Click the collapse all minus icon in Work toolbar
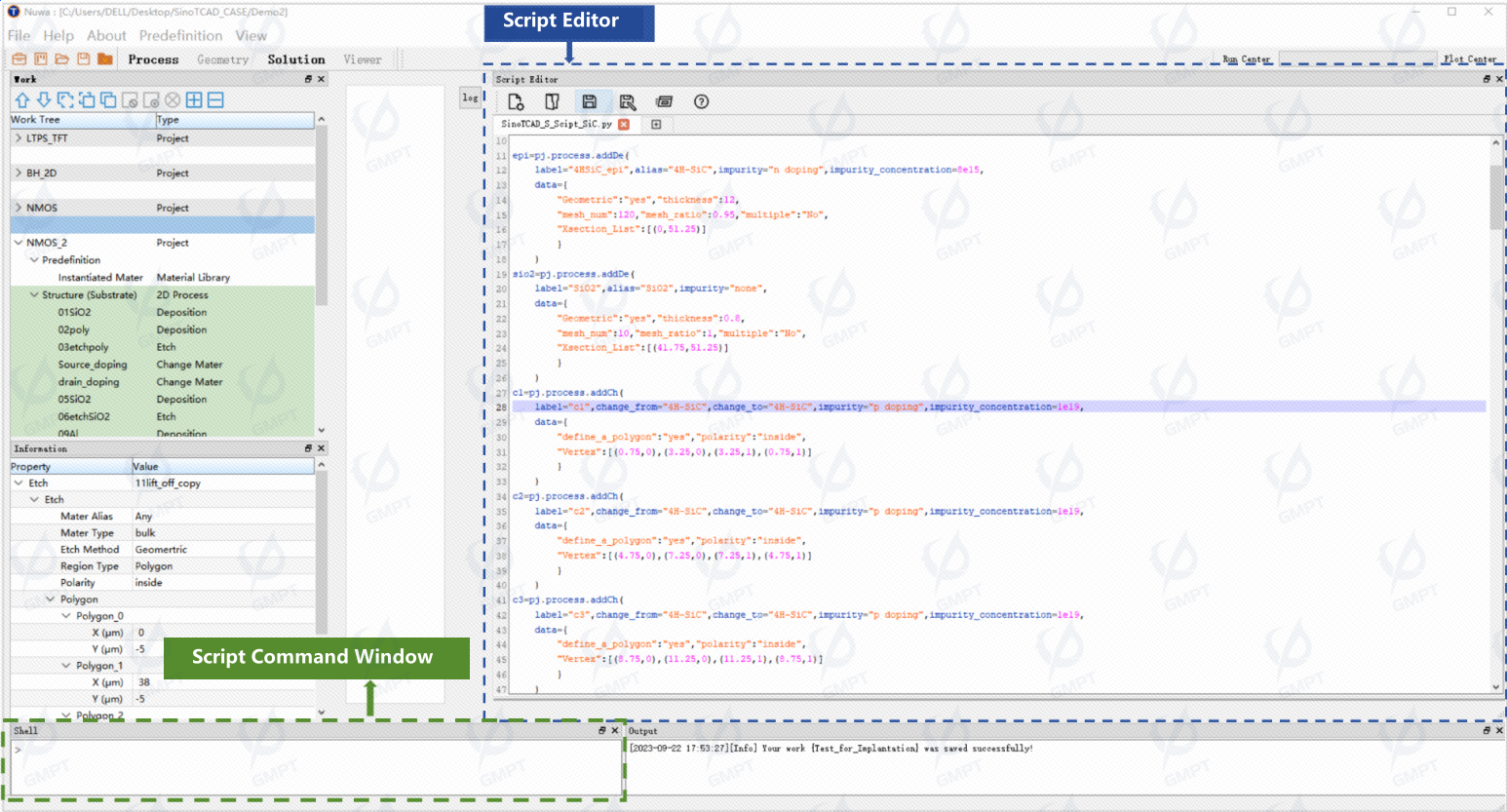1507x812 pixels. click(x=215, y=100)
